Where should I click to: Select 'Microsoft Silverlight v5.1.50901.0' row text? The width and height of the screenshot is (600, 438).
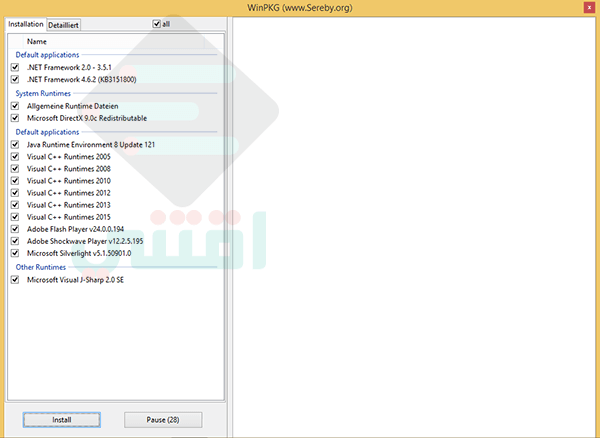point(79,253)
